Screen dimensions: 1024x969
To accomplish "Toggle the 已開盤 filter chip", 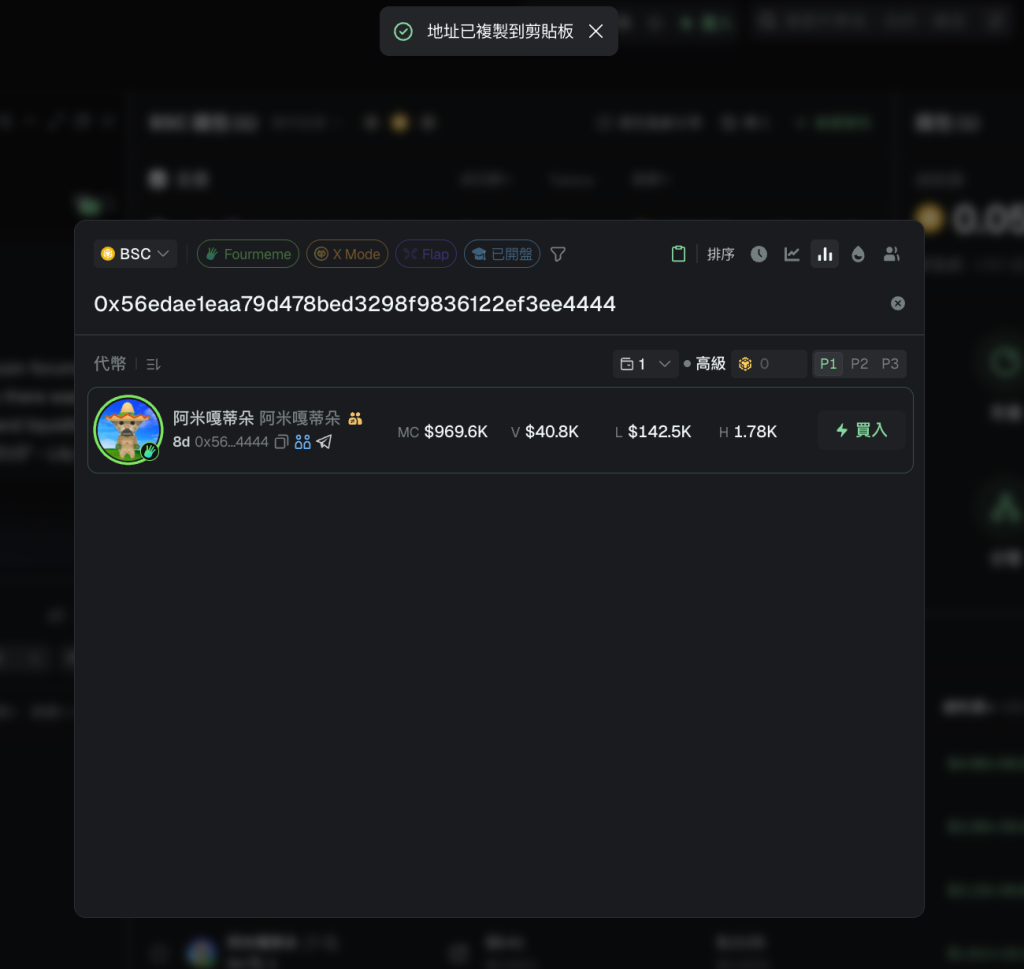I will pyautogui.click(x=502, y=254).
